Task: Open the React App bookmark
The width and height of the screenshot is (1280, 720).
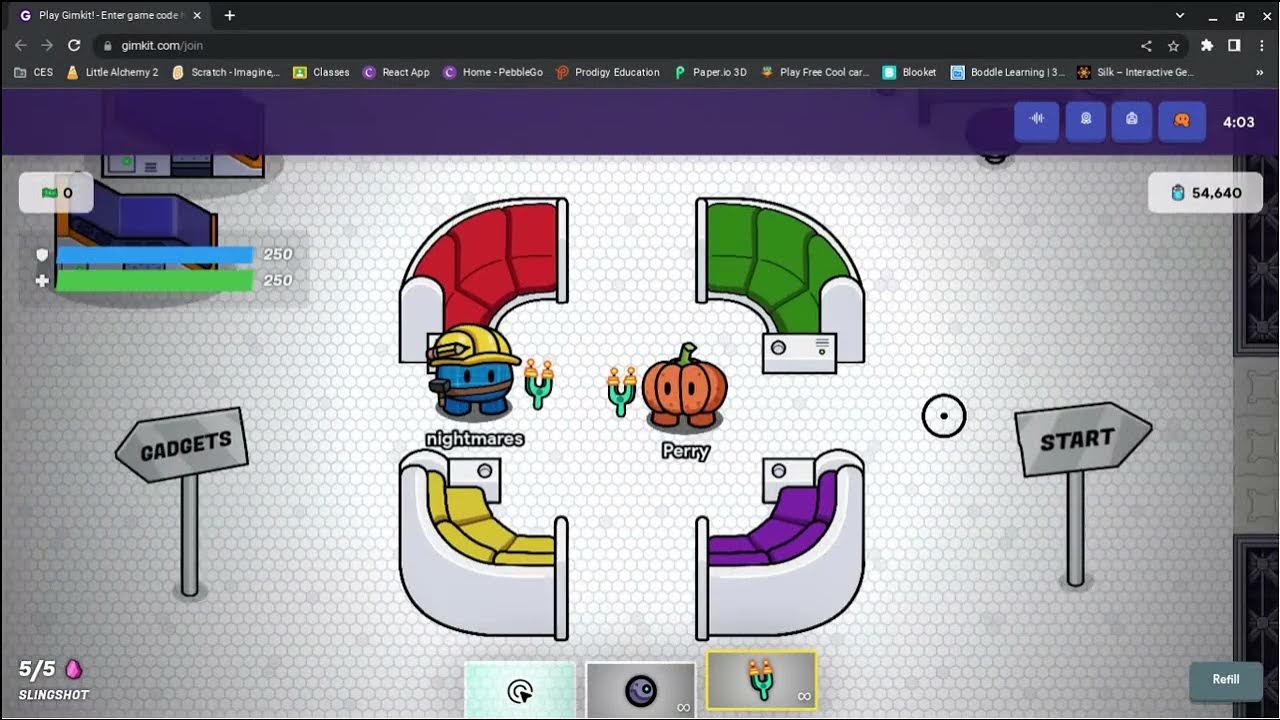Action: pos(396,72)
